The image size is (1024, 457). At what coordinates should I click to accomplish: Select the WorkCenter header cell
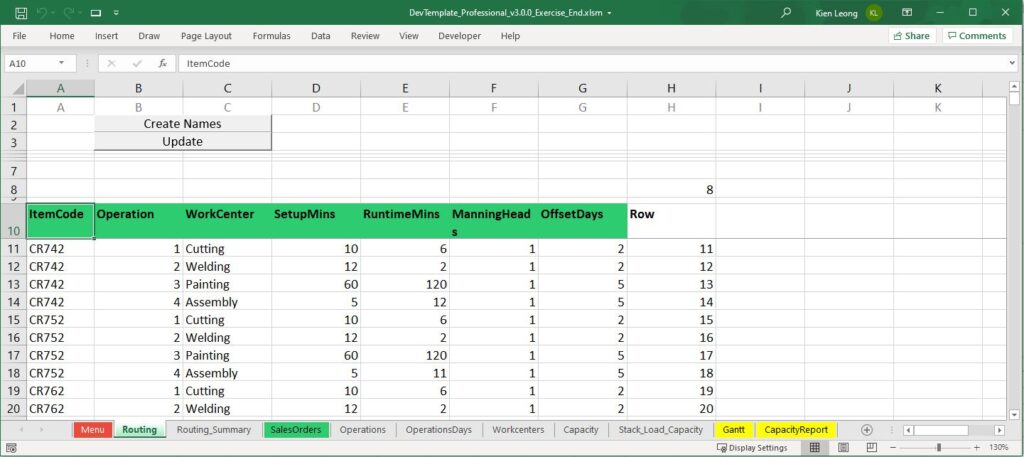pyautogui.click(x=227, y=221)
